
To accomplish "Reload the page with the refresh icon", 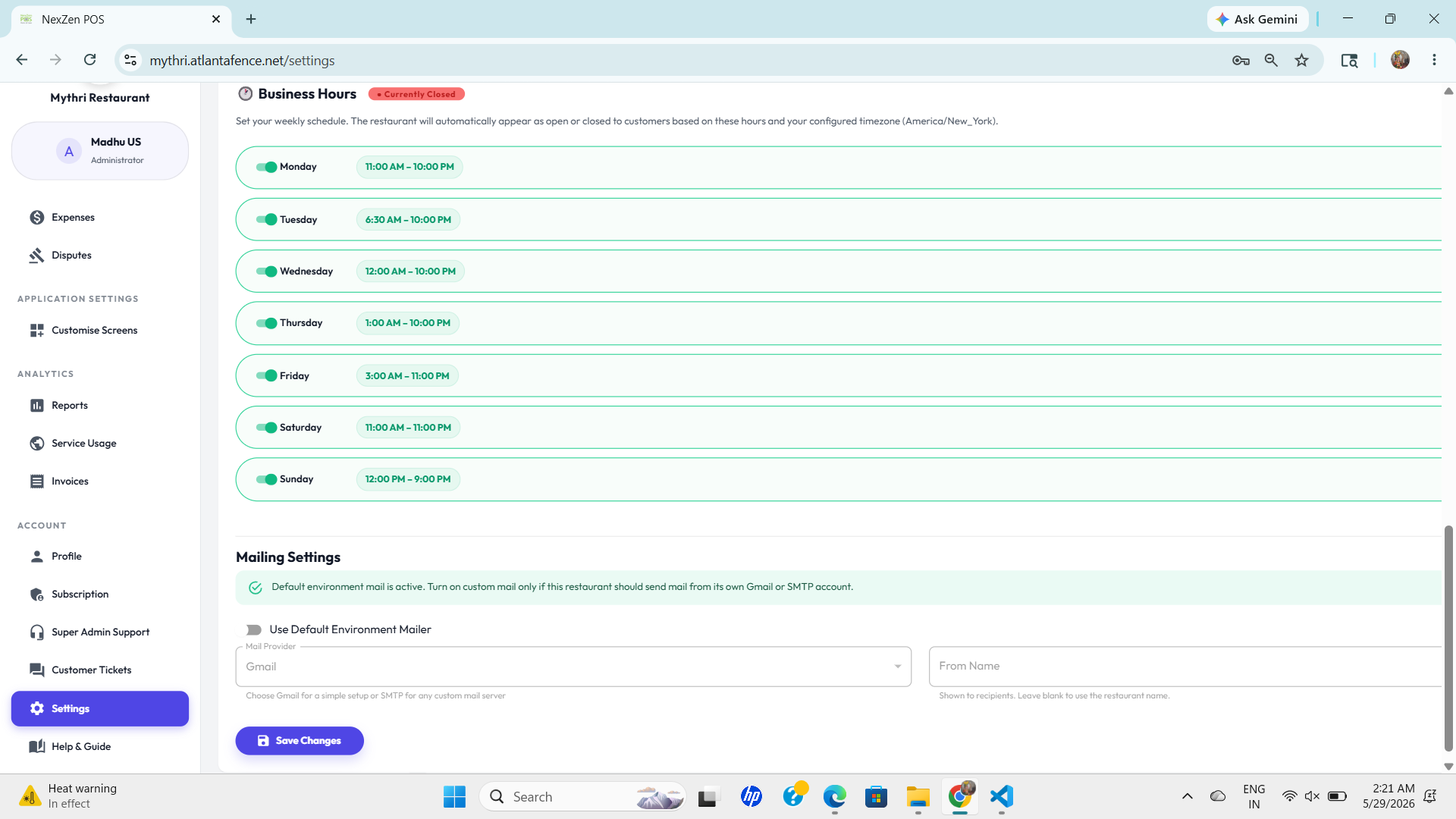I will coord(89,60).
